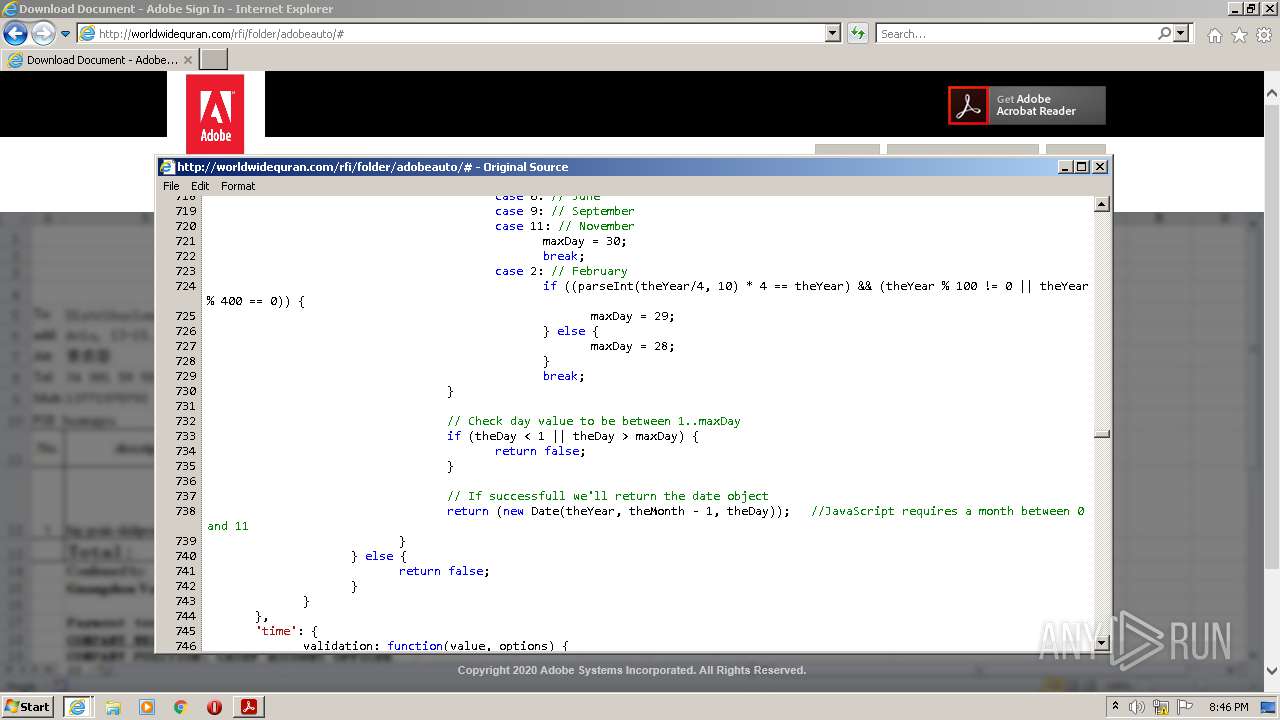Viewport: 1280px width, 720px height.
Task: Click the IE Forward navigation button
Action: (43, 33)
